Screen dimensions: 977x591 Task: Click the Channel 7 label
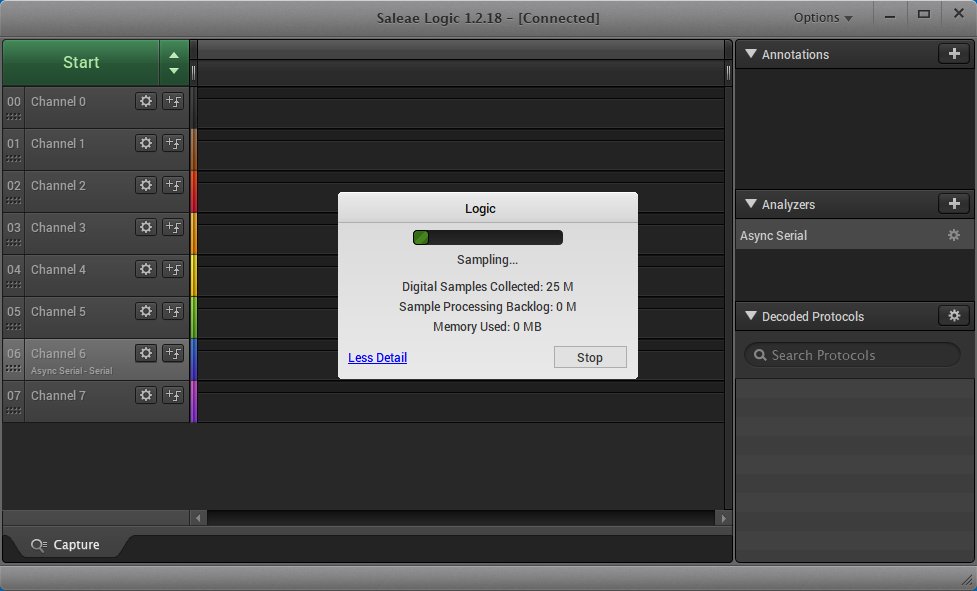(59, 395)
